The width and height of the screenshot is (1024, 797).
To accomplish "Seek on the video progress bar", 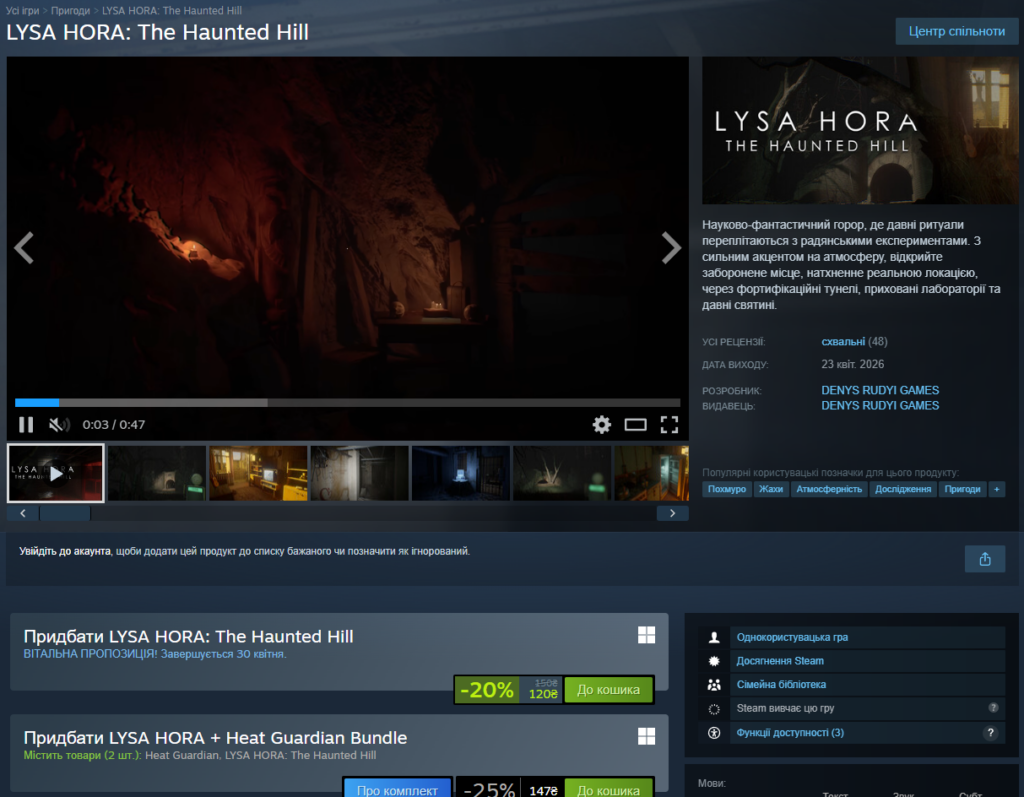I will click(347, 402).
